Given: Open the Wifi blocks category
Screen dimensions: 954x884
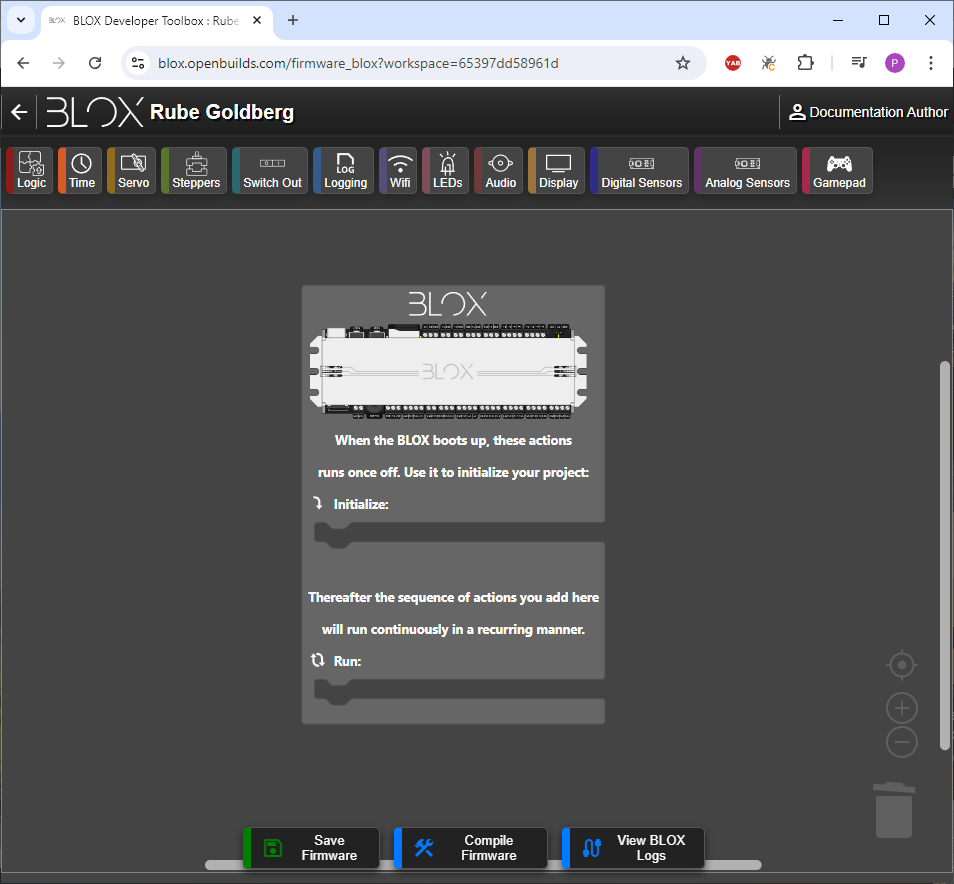Looking at the screenshot, I should [x=400, y=170].
